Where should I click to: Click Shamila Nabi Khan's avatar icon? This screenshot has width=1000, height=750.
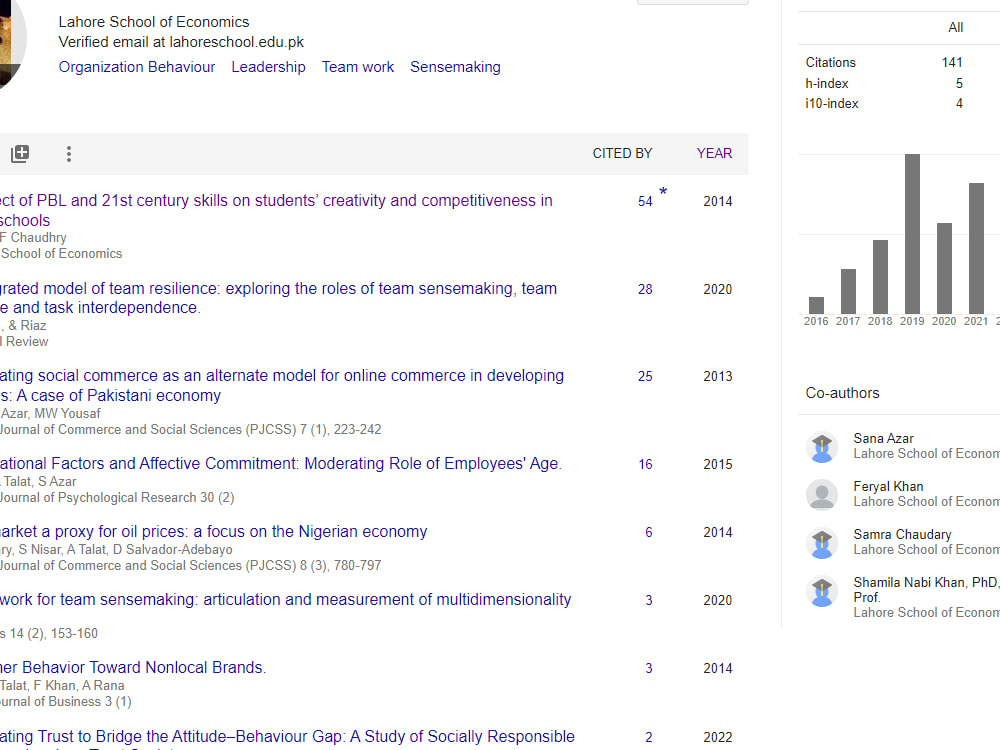coord(822,593)
